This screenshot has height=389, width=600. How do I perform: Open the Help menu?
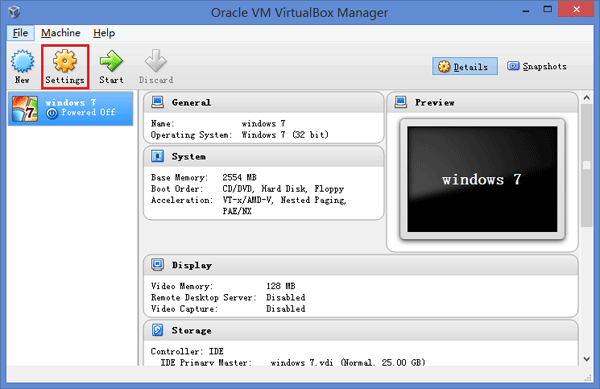tap(104, 33)
